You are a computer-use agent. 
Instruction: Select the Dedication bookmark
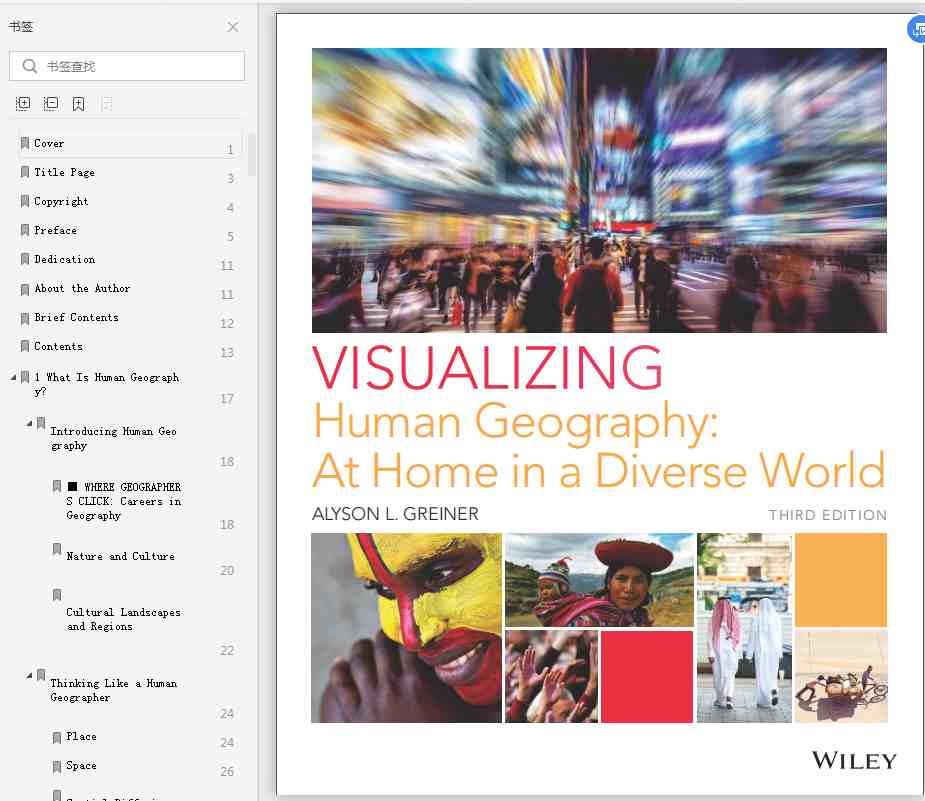(x=64, y=259)
